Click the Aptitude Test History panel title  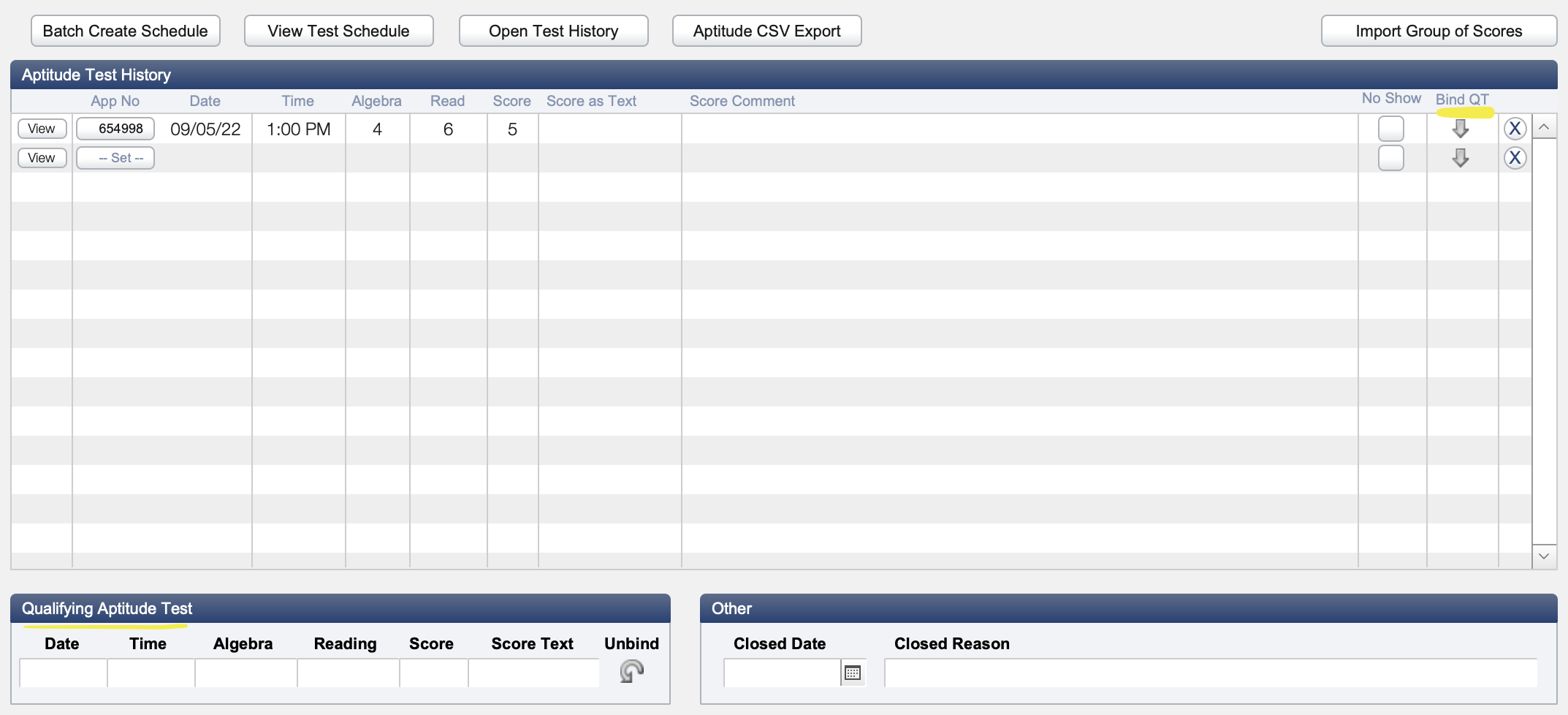(96, 75)
